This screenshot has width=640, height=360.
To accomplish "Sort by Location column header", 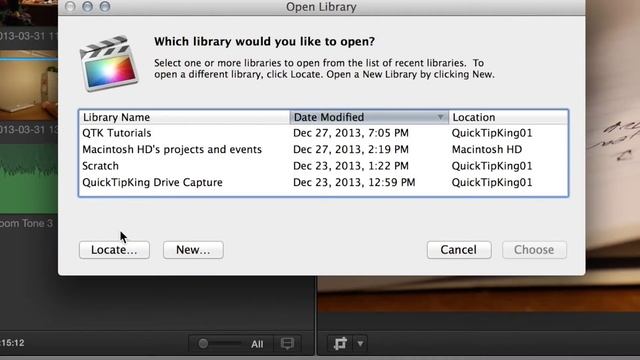I will [x=508, y=117].
